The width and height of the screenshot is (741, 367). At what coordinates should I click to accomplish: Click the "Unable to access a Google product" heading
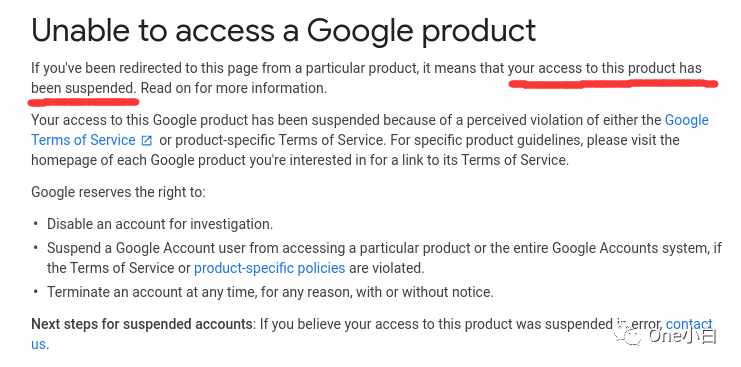coord(284,31)
